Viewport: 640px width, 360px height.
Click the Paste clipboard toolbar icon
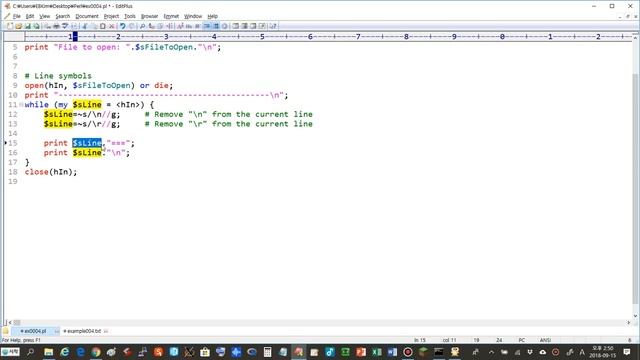103,26
